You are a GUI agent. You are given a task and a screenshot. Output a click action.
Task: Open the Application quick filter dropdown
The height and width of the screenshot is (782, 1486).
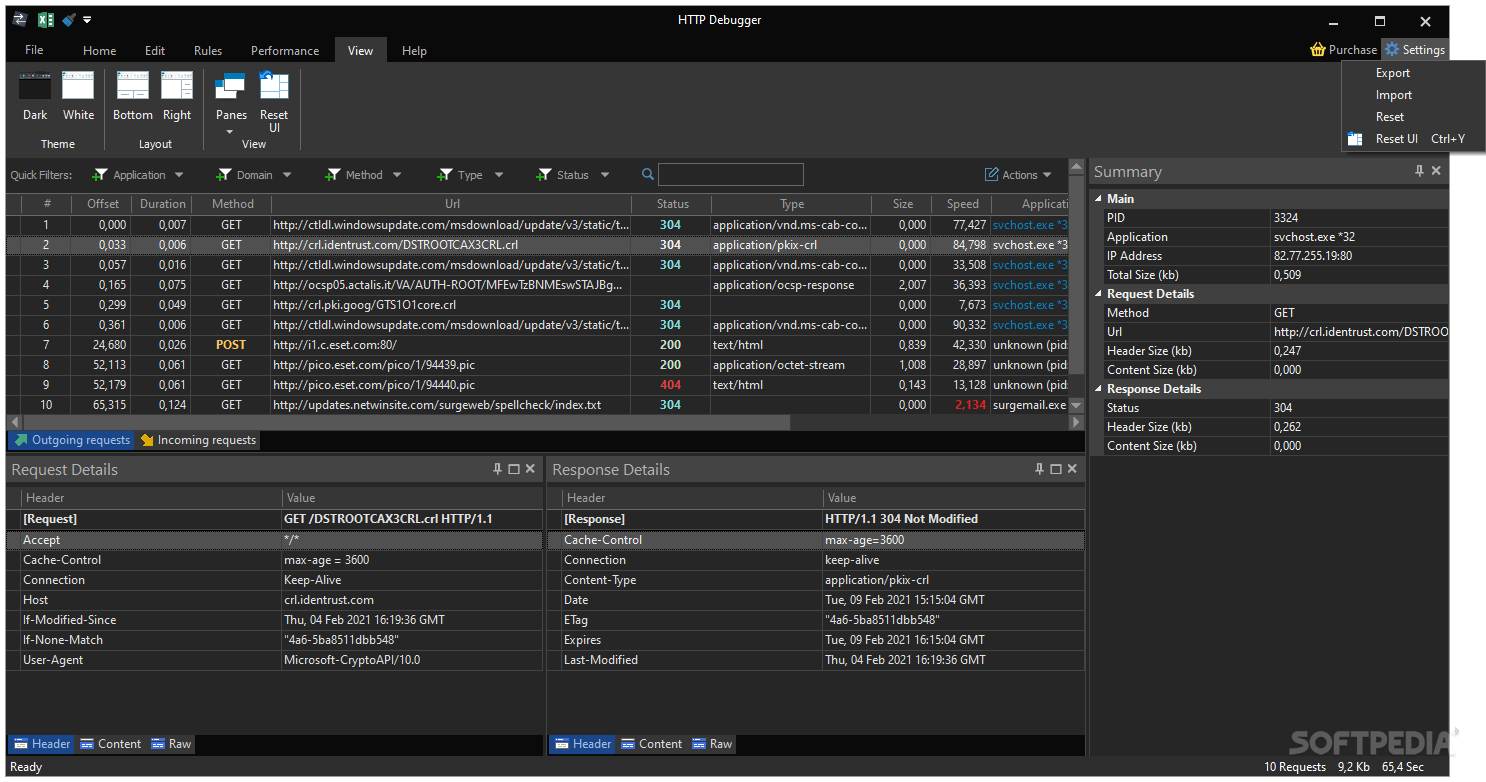(138, 175)
